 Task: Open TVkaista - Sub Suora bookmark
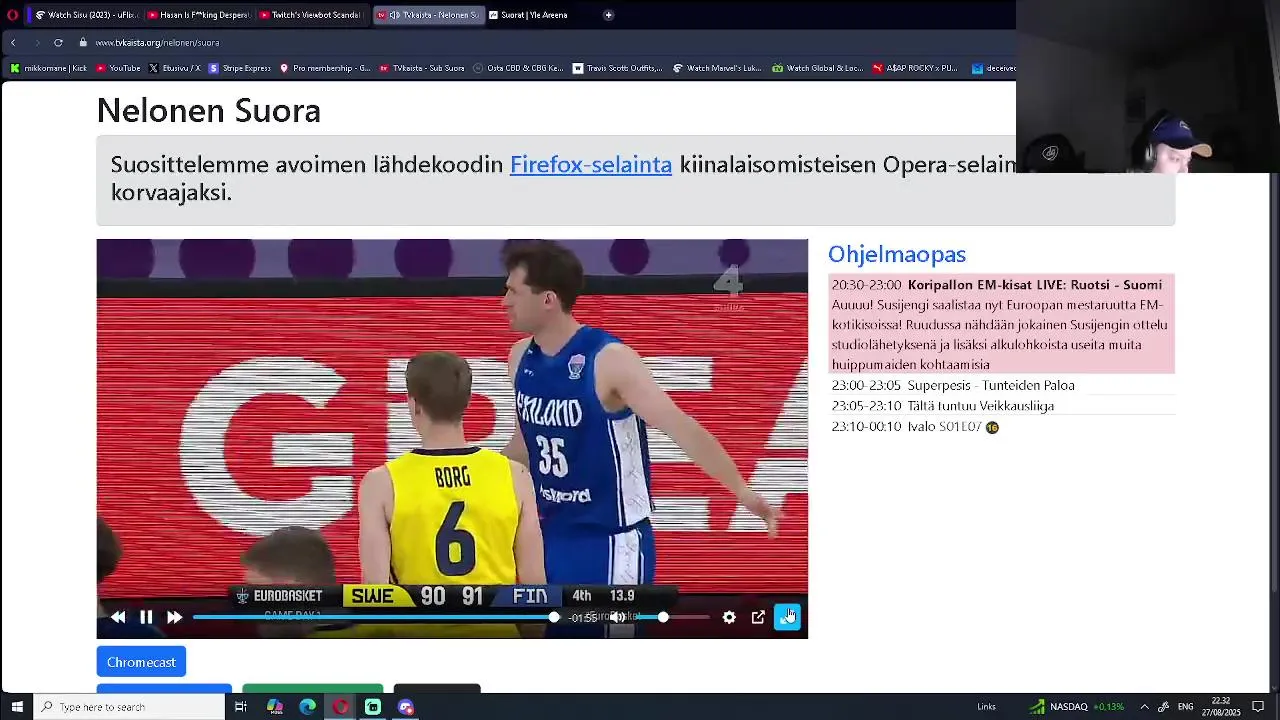422,68
